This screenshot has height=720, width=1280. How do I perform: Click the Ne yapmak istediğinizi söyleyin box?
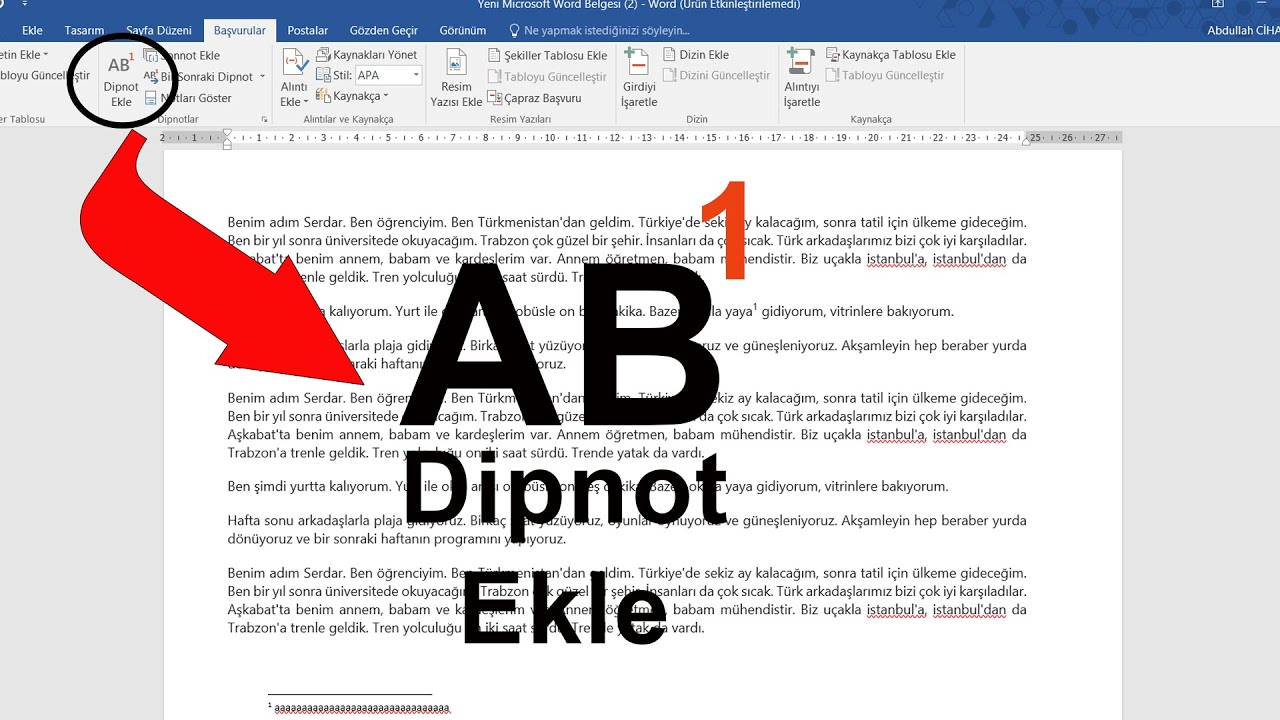click(x=600, y=31)
